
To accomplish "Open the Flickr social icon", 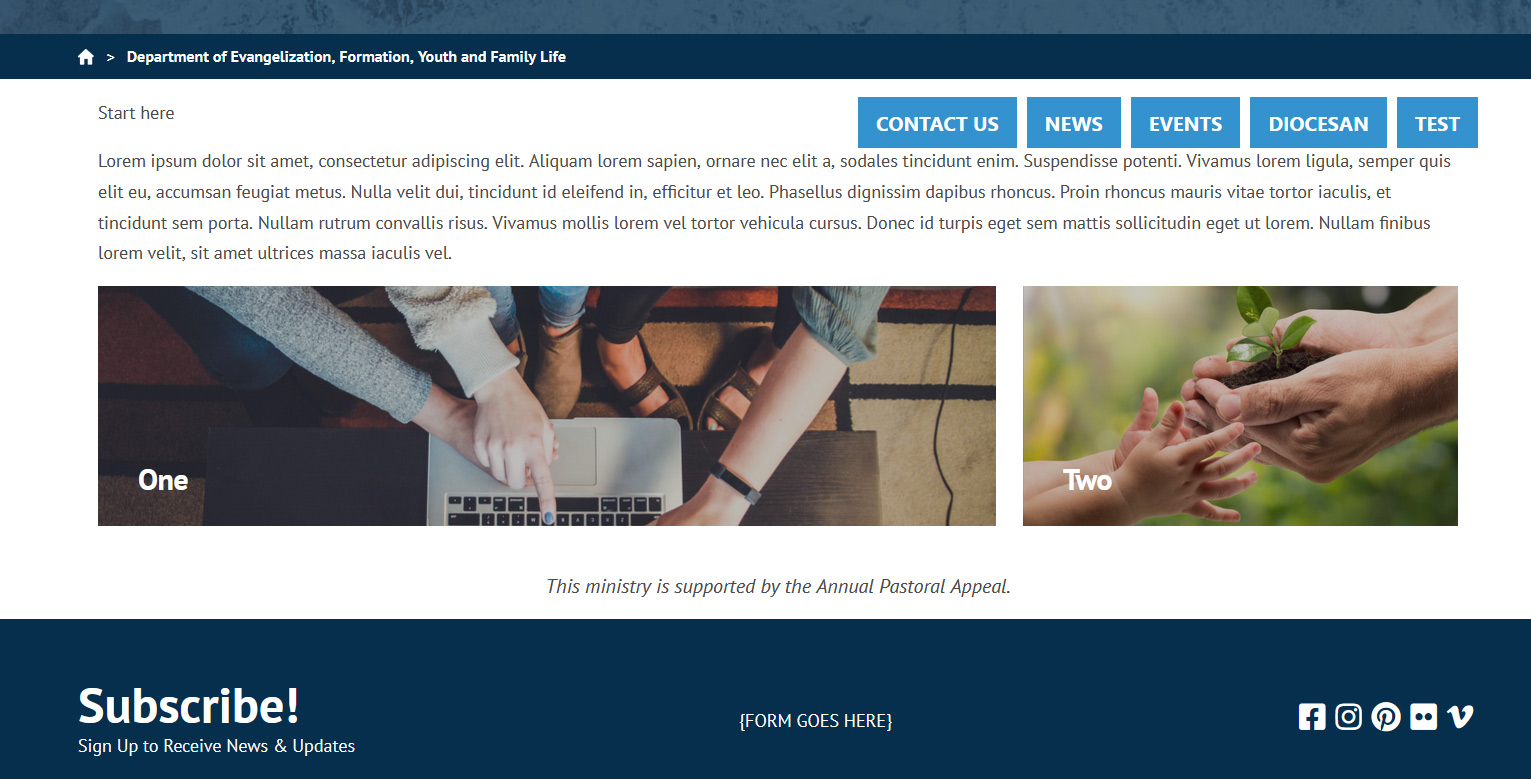I will click(1423, 716).
